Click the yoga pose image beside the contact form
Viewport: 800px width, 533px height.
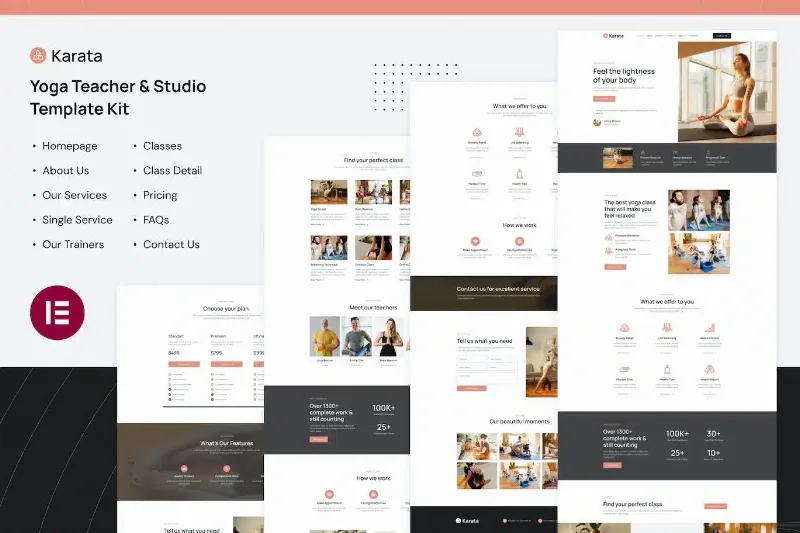click(542, 362)
